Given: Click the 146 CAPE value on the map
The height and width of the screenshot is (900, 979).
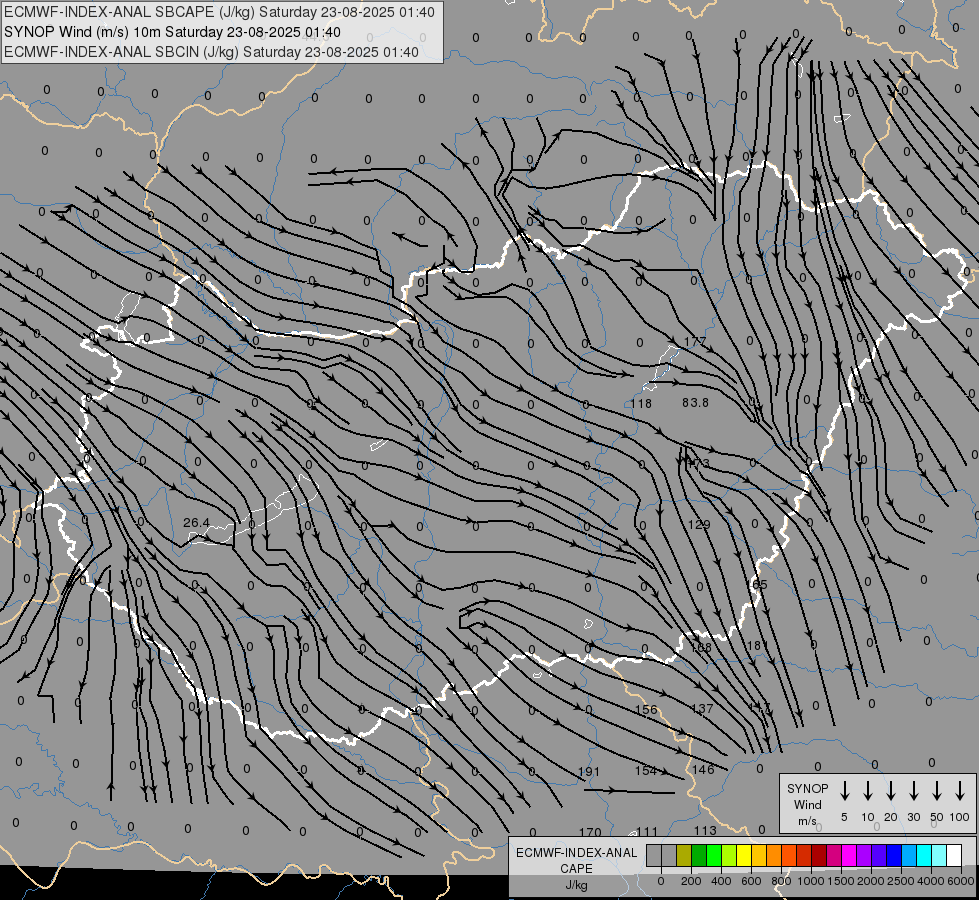Looking at the screenshot, I should tap(703, 769).
